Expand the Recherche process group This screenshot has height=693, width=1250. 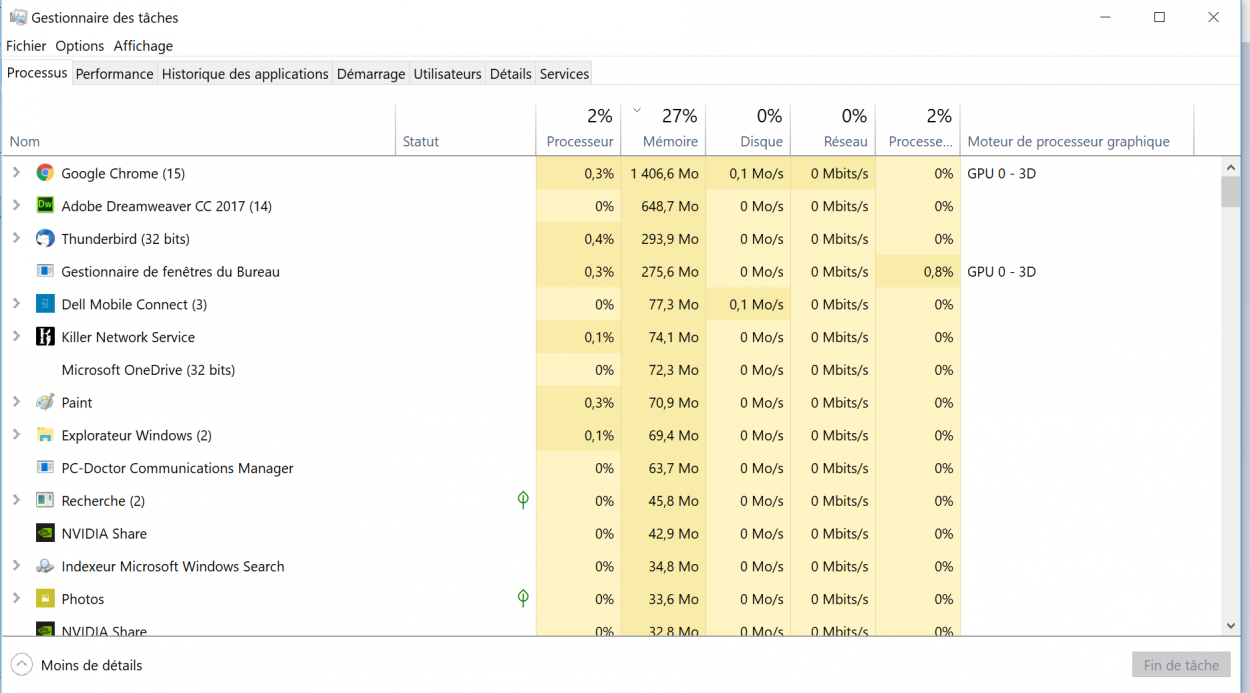click(x=16, y=500)
